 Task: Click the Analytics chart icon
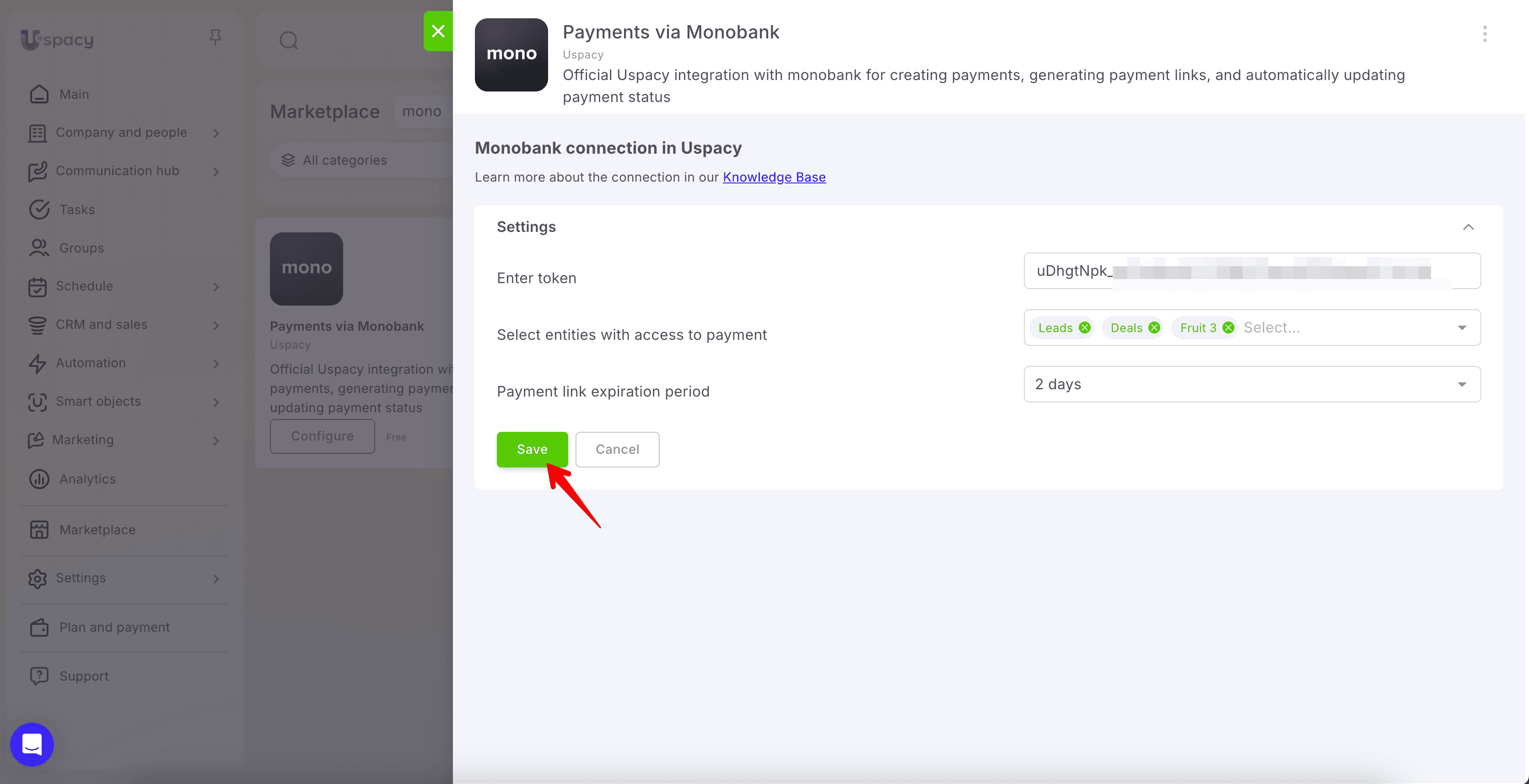pos(39,479)
